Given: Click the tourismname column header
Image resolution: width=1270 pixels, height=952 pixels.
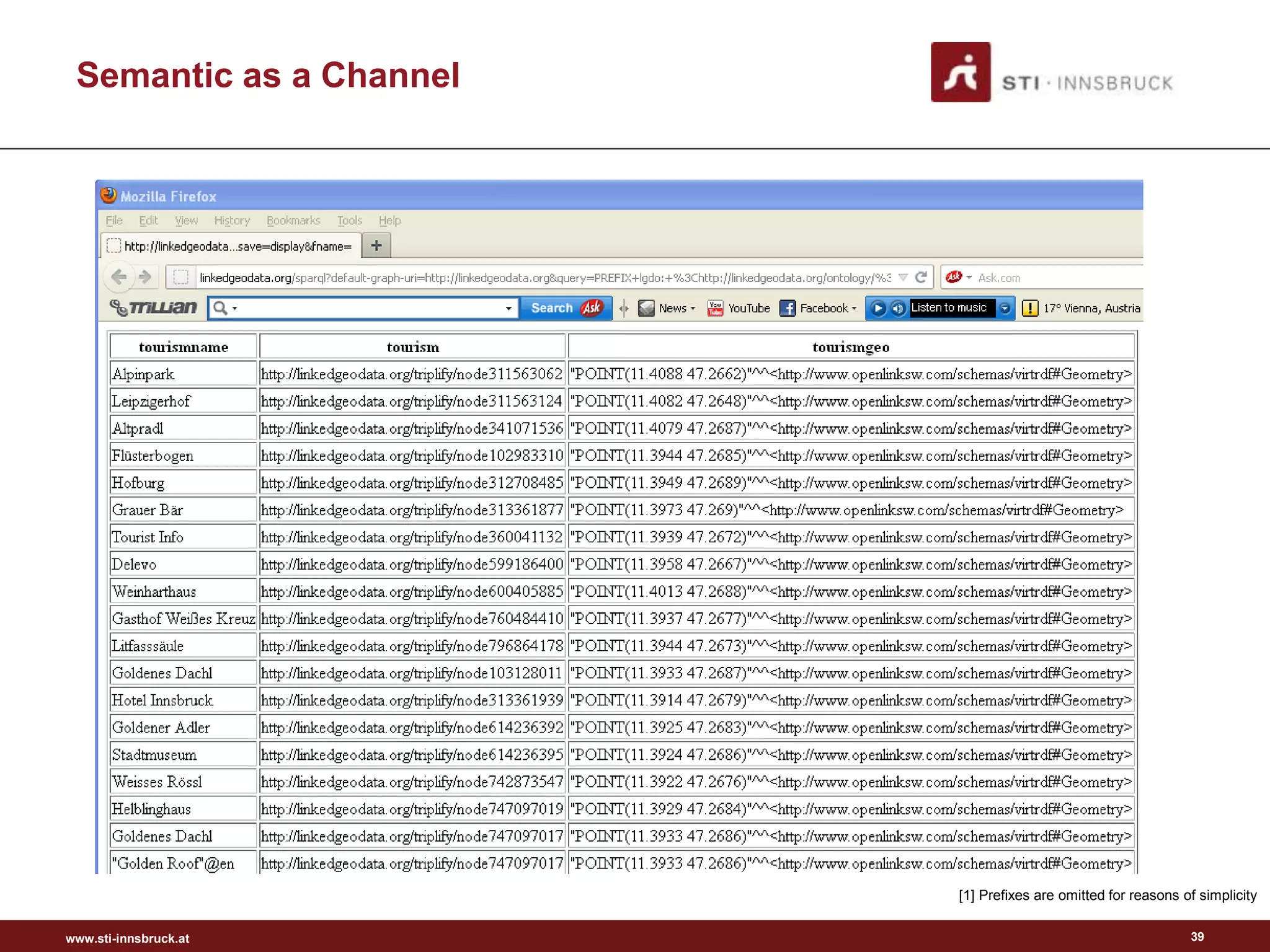Looking at the screenshot, I should point(184,347).
